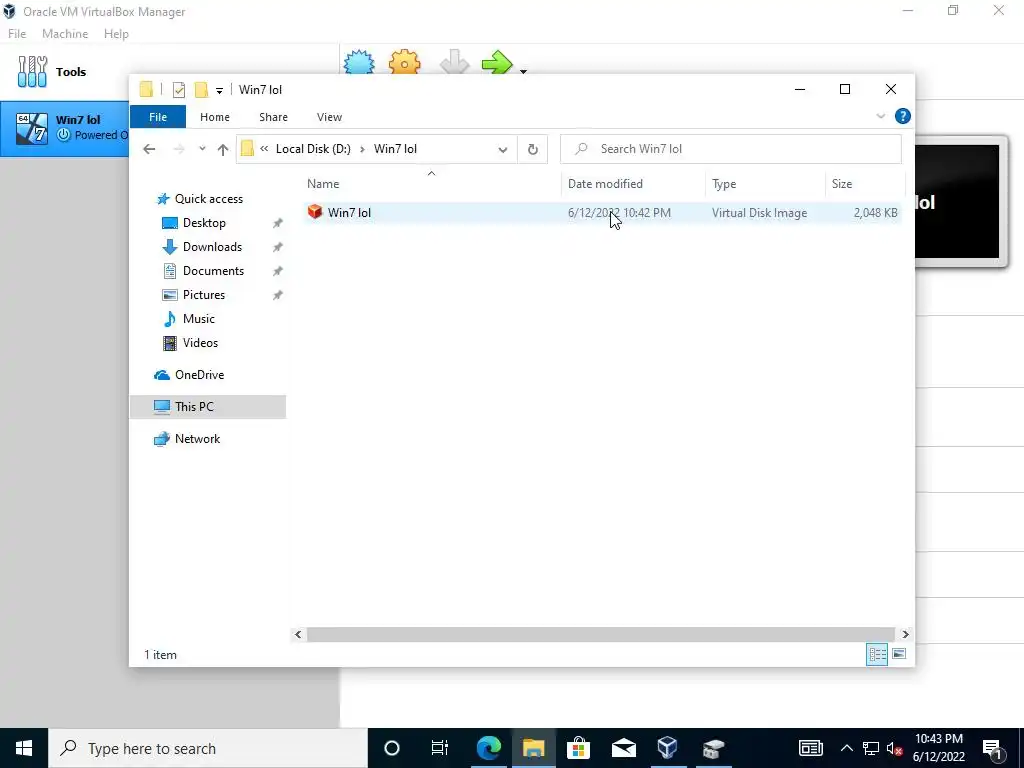1024x768 pixels.
Task: Switch to Large icons view layout icon
Action: pos(899,654)
